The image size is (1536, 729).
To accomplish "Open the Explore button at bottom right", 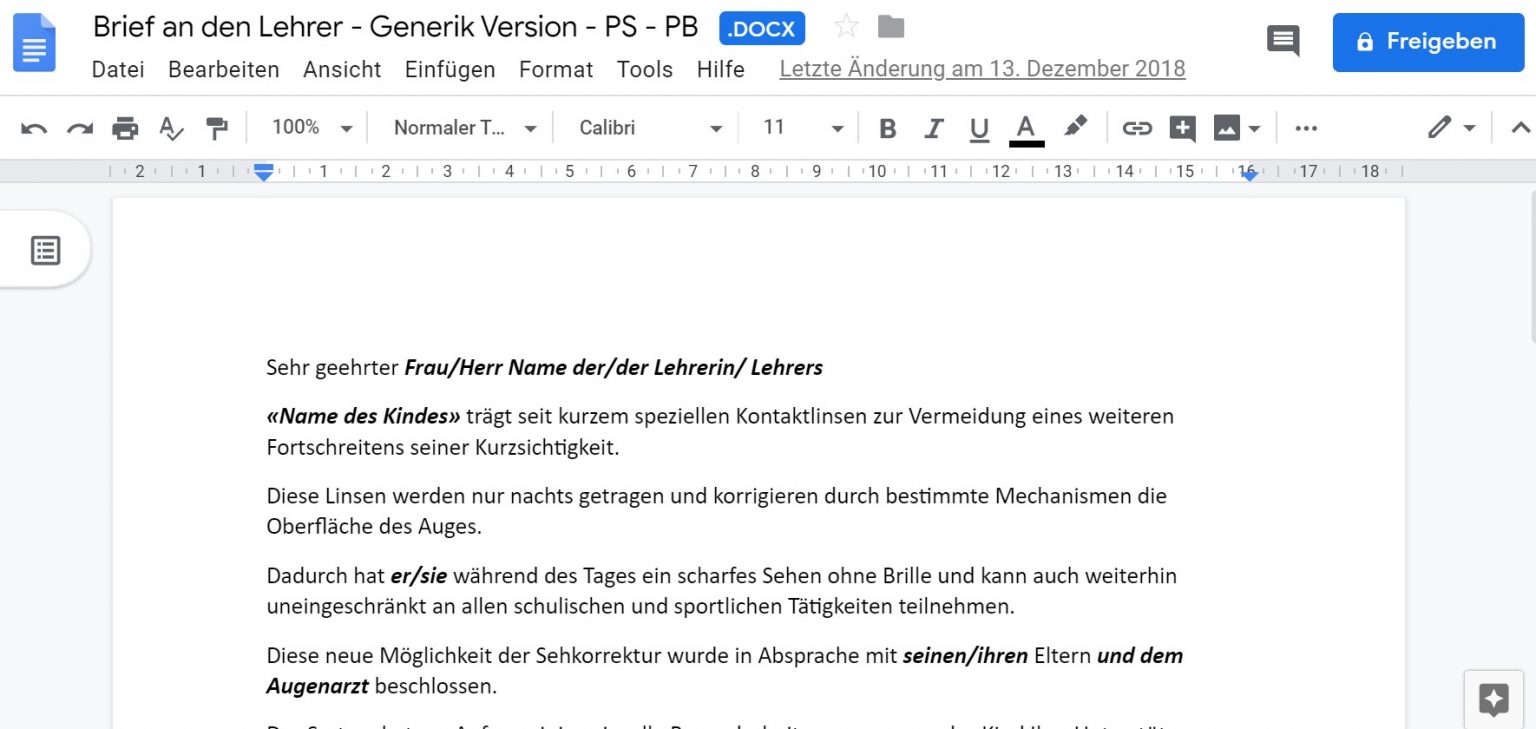I will [1493, 698].
